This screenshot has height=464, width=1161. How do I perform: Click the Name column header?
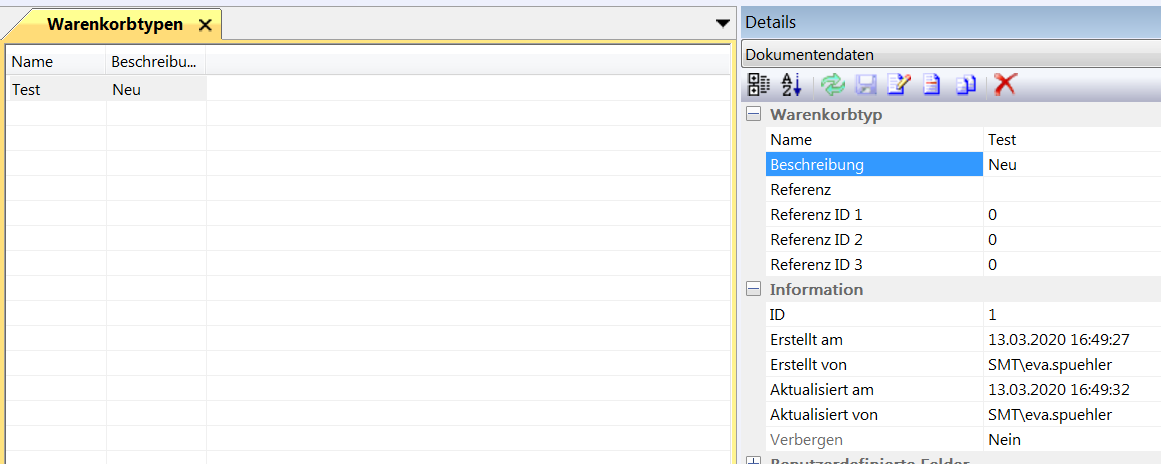(56, 62)
